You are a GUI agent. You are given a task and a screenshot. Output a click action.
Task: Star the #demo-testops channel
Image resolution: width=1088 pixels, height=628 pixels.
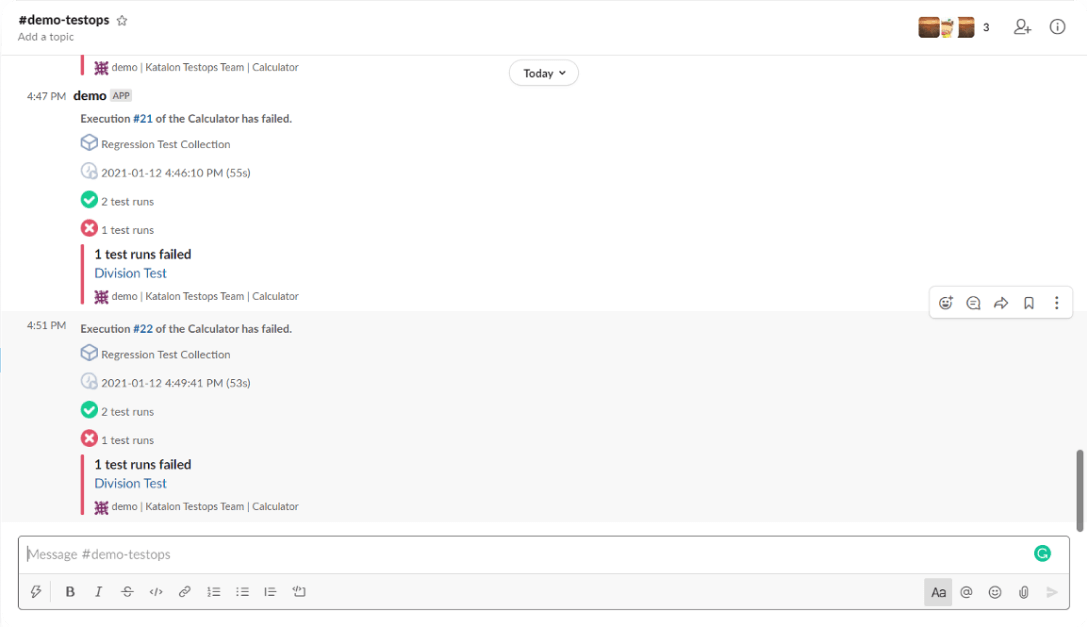(122, 21)
